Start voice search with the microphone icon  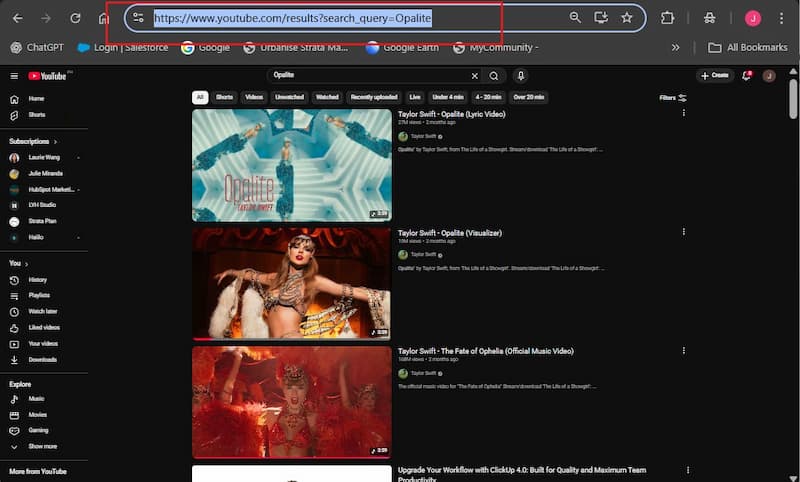click(x=520, y=76)
